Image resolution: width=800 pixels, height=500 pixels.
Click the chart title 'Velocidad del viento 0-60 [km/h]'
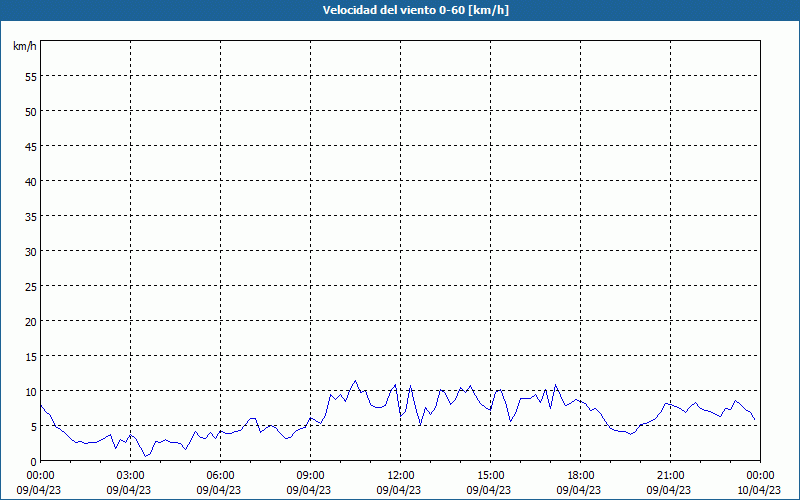tap(416, 10)
